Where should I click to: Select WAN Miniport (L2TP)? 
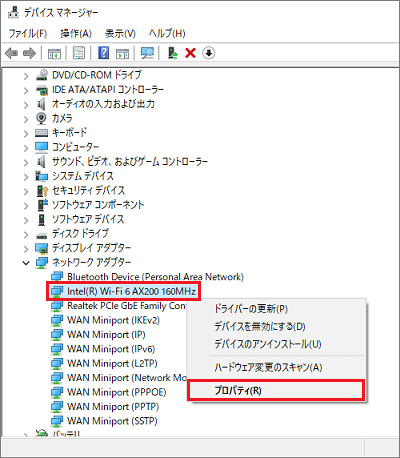tap(112, 363)
